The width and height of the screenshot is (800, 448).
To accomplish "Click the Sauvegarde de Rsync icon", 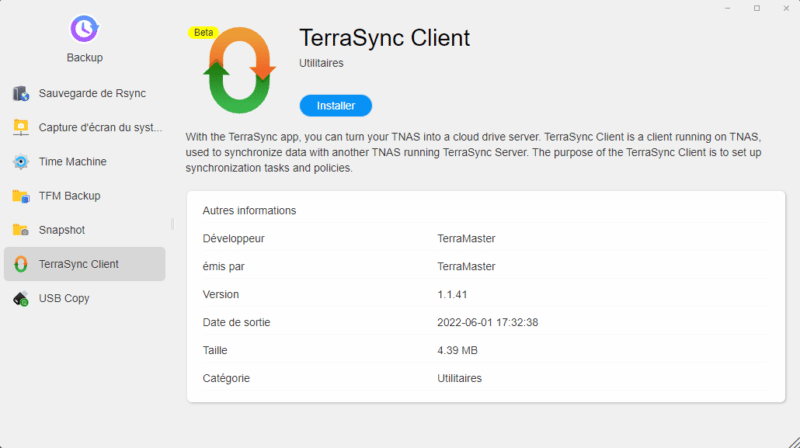I will tap(21, 93).
